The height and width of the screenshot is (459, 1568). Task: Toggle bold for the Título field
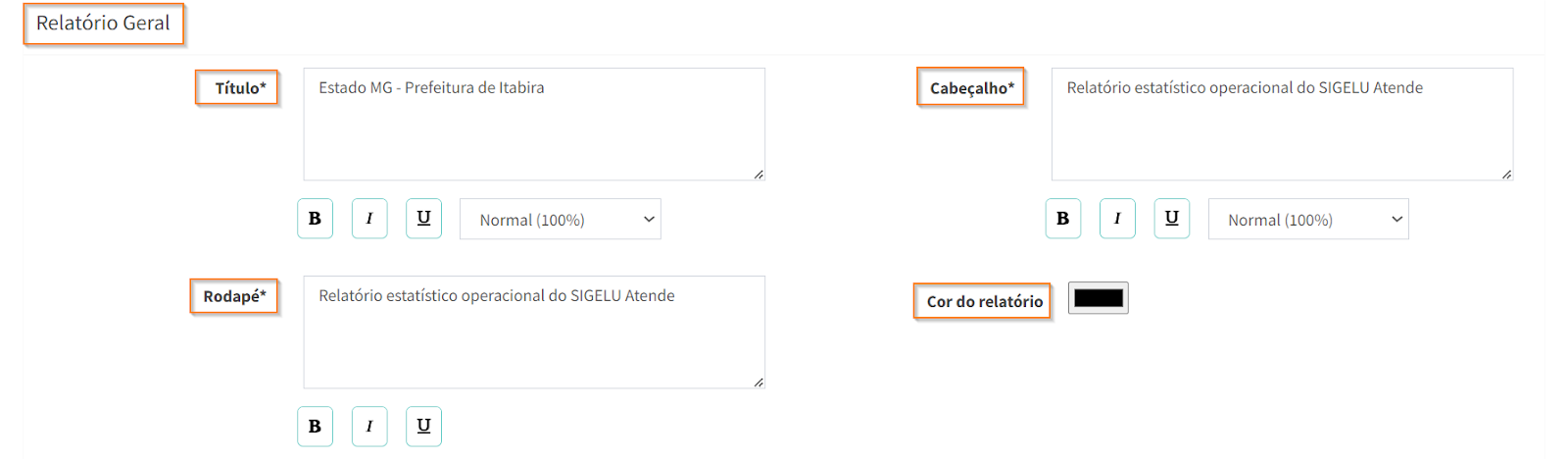[315, 219]
